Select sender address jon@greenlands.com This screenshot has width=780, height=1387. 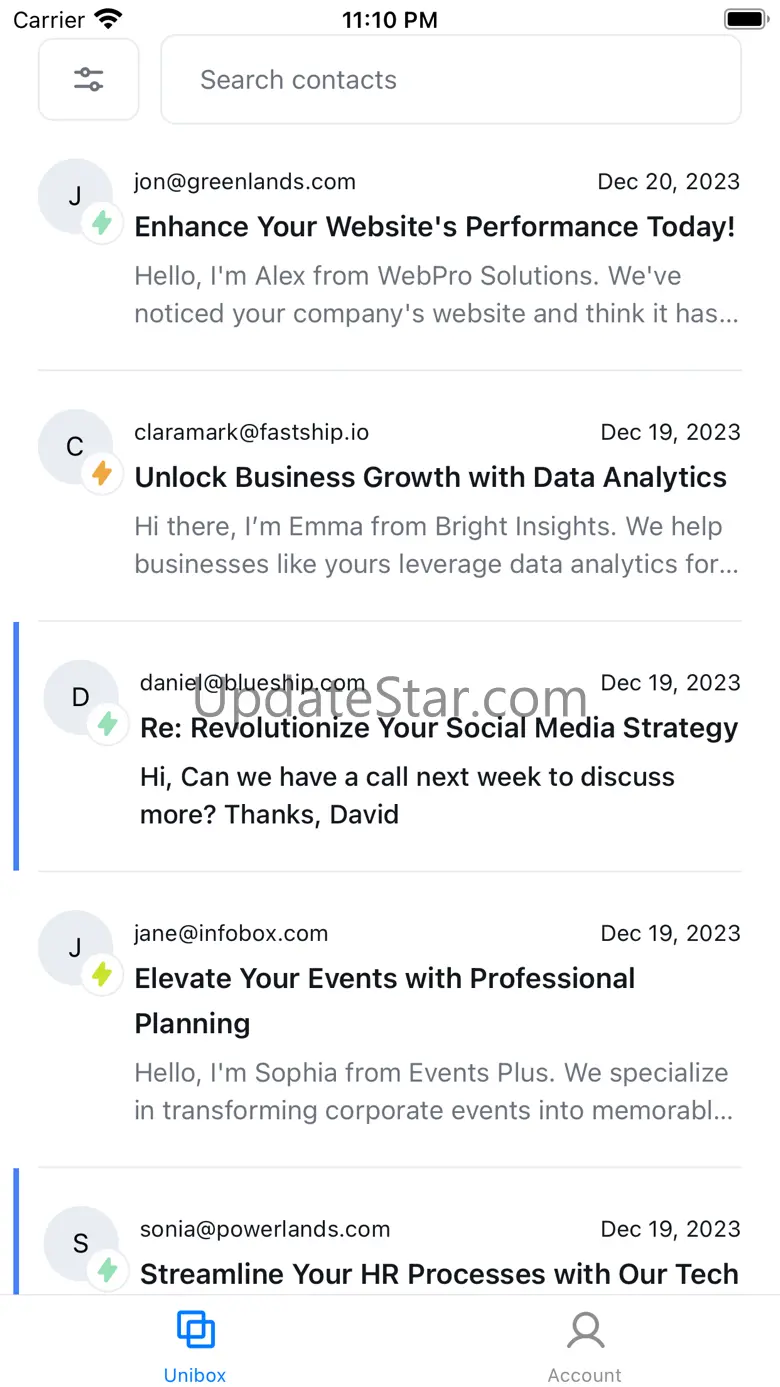point(245,182)
